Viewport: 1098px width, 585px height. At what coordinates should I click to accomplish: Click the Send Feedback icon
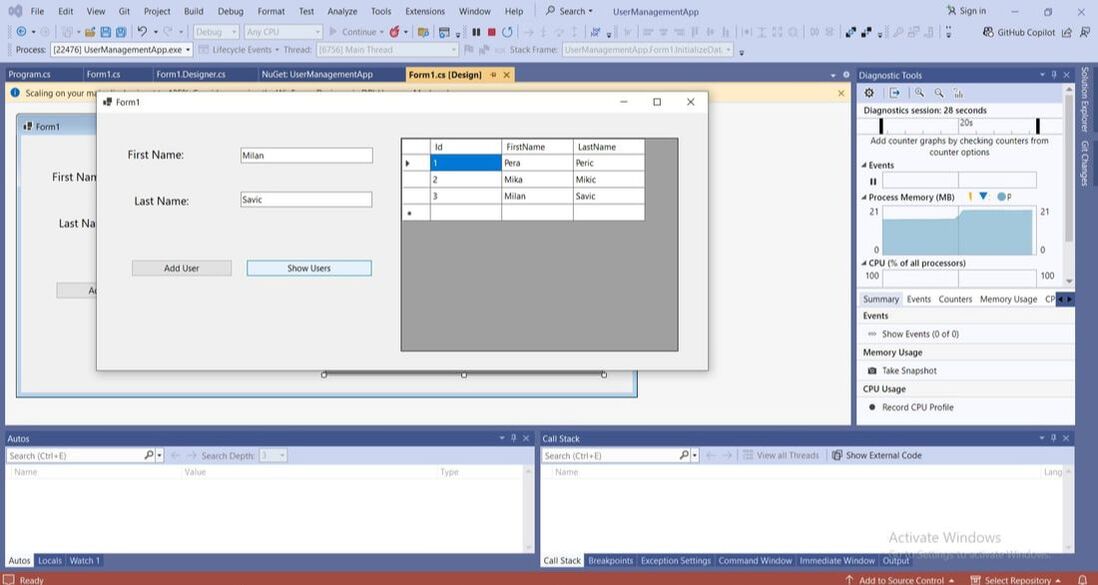[x=1085, y=32]
